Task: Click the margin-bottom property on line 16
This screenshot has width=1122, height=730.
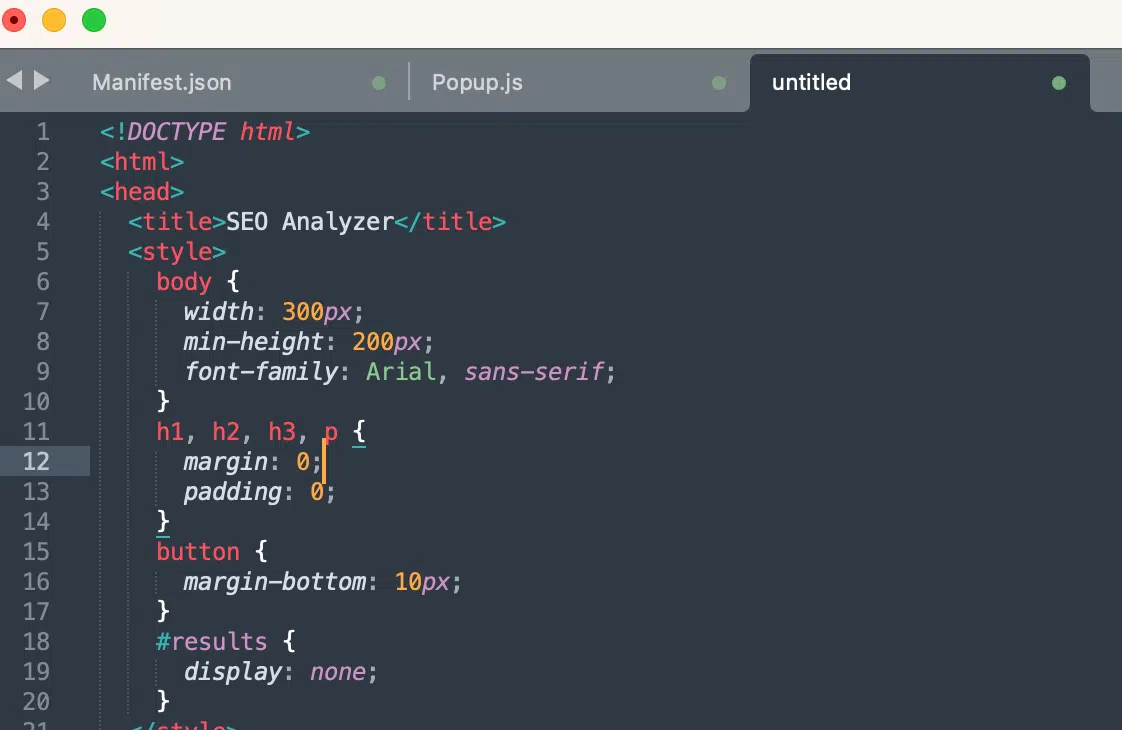Action: coord(275,581)
